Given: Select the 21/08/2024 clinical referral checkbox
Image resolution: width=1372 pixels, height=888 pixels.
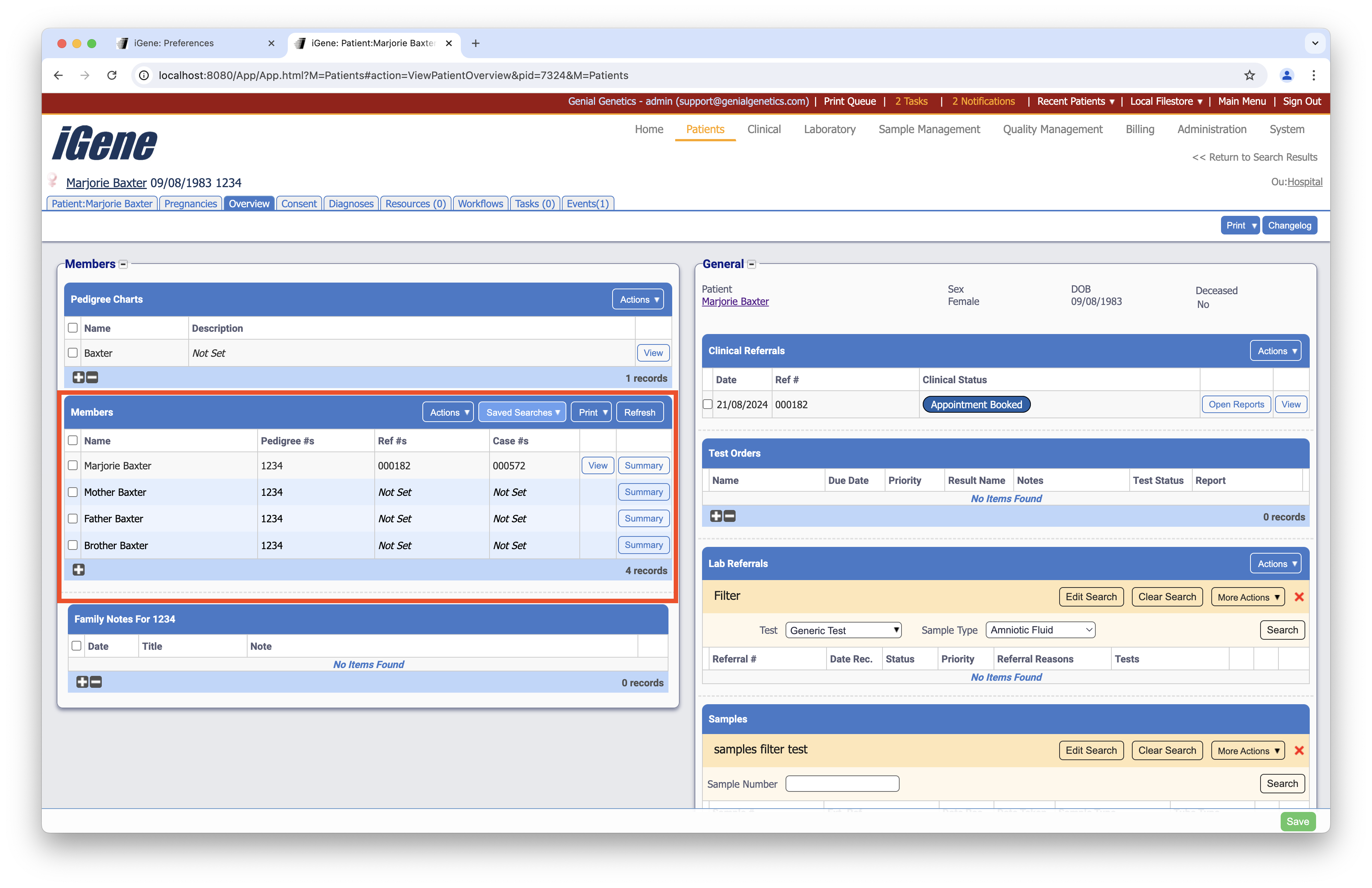Looking at the screenshot, I should coord(707,404).
